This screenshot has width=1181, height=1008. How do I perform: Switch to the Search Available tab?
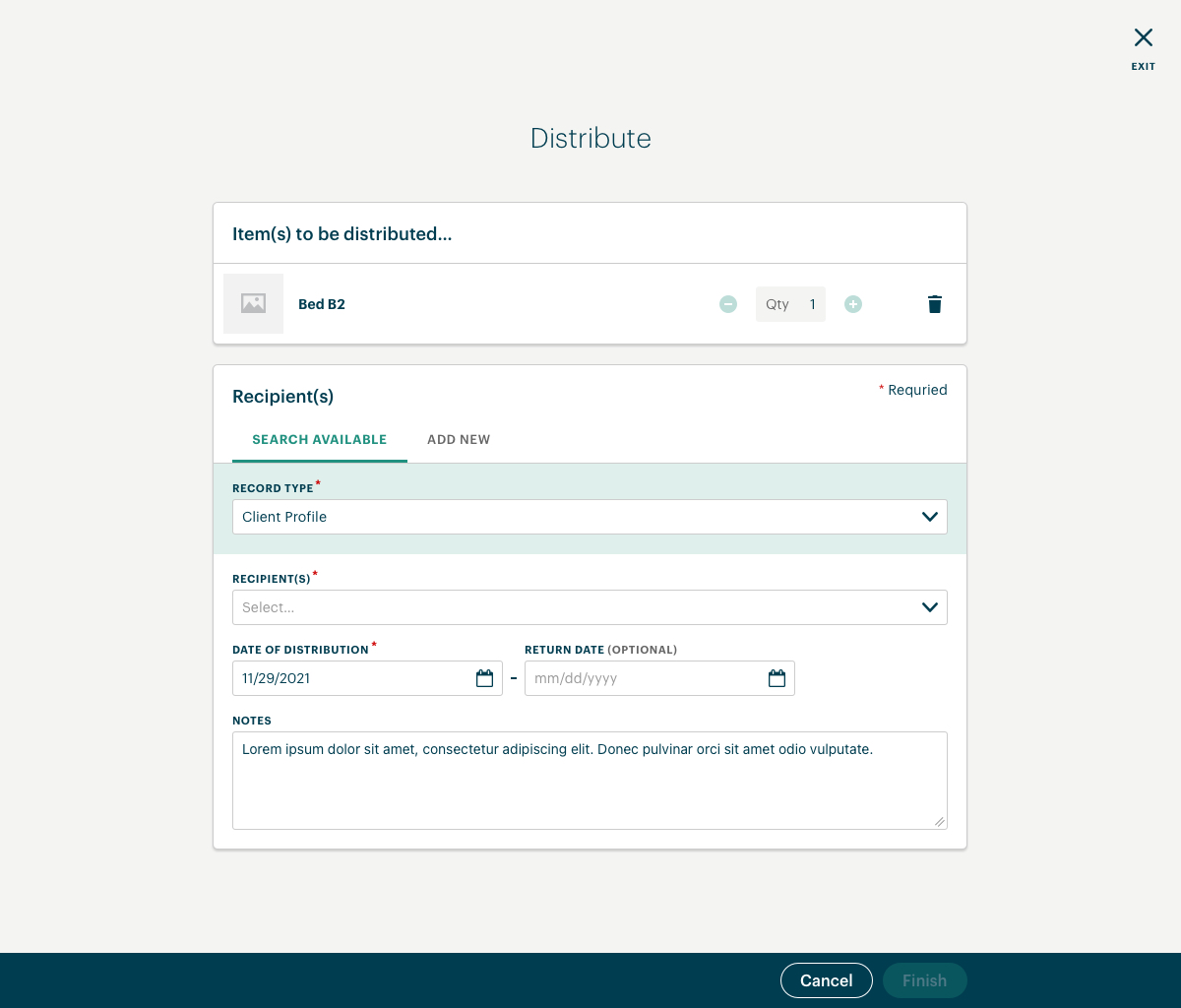point(320,440)
